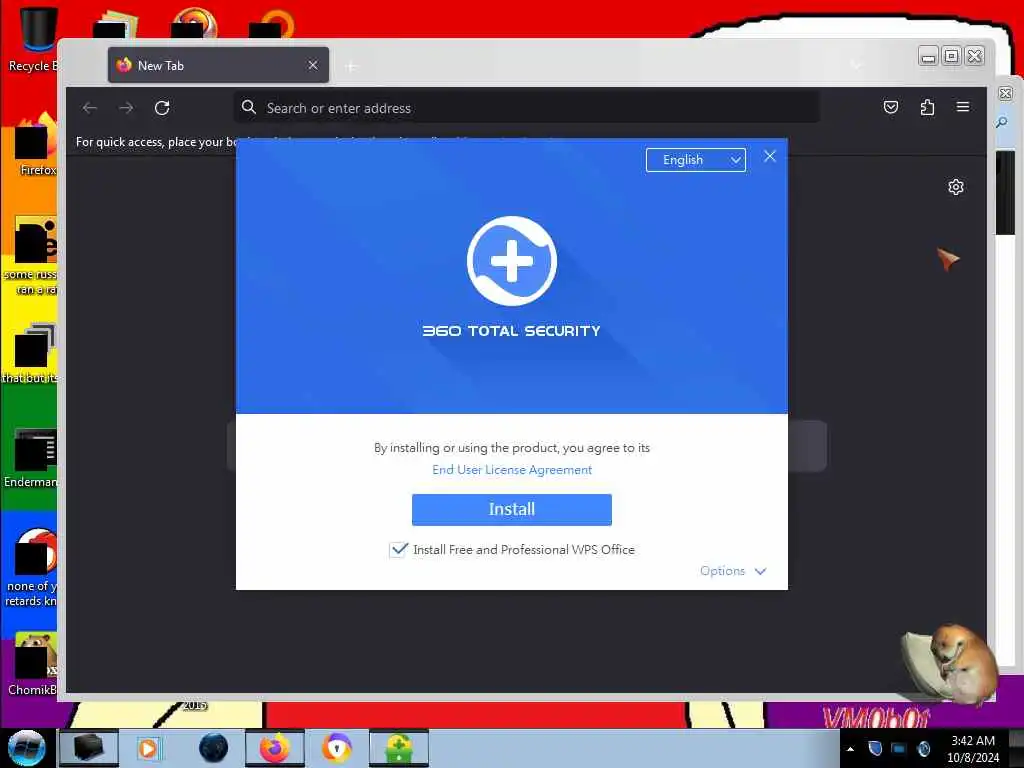This screenshot has height=768, width=1024.
Task: Focus the Search or enter address bar
Action: click(x=526, y=108)
